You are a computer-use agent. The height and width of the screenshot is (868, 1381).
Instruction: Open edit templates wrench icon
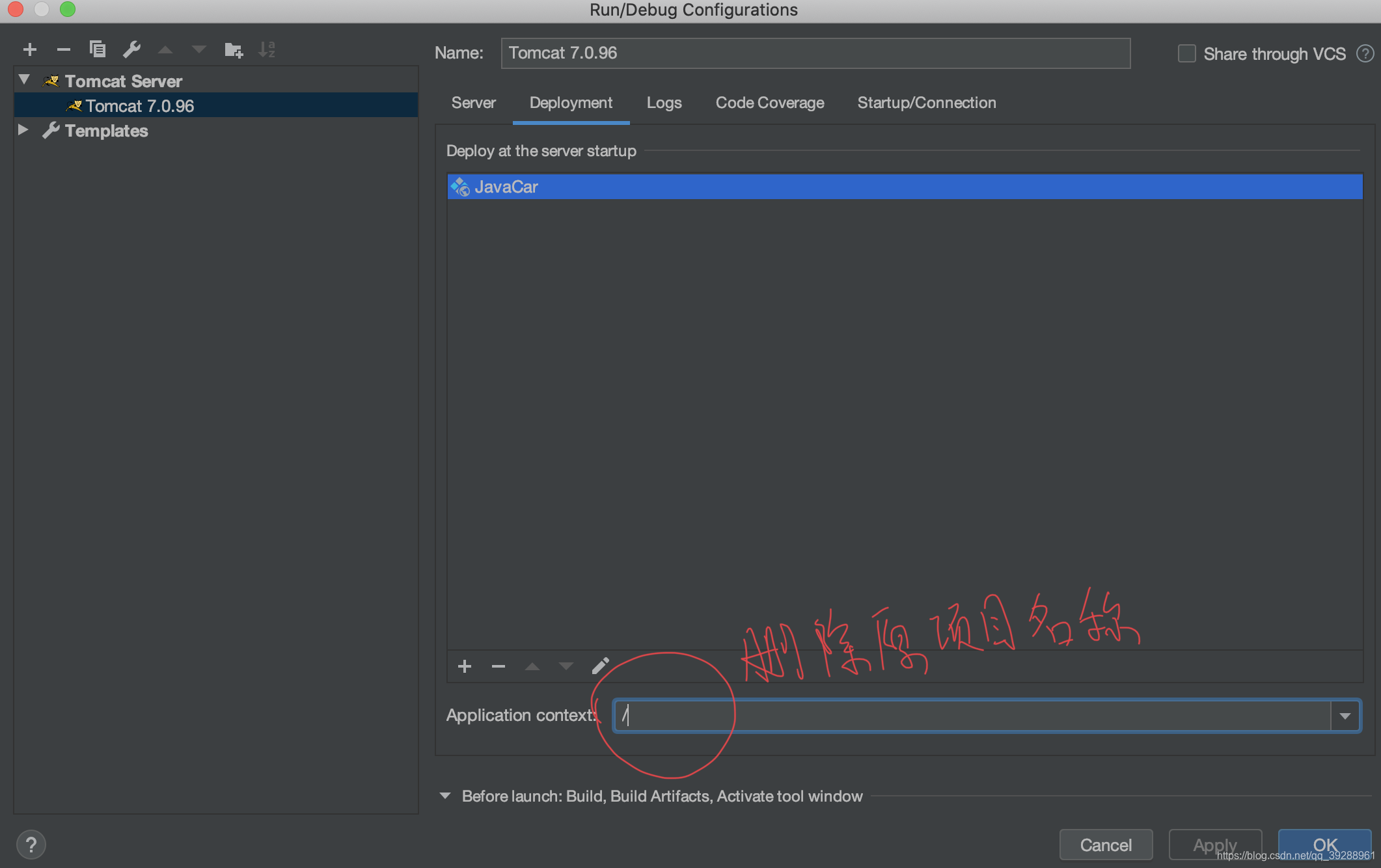coord(131,49)
